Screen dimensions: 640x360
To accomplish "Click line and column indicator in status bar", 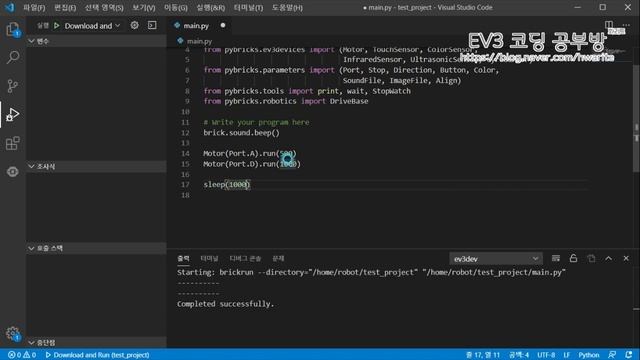I will [483, 355].
